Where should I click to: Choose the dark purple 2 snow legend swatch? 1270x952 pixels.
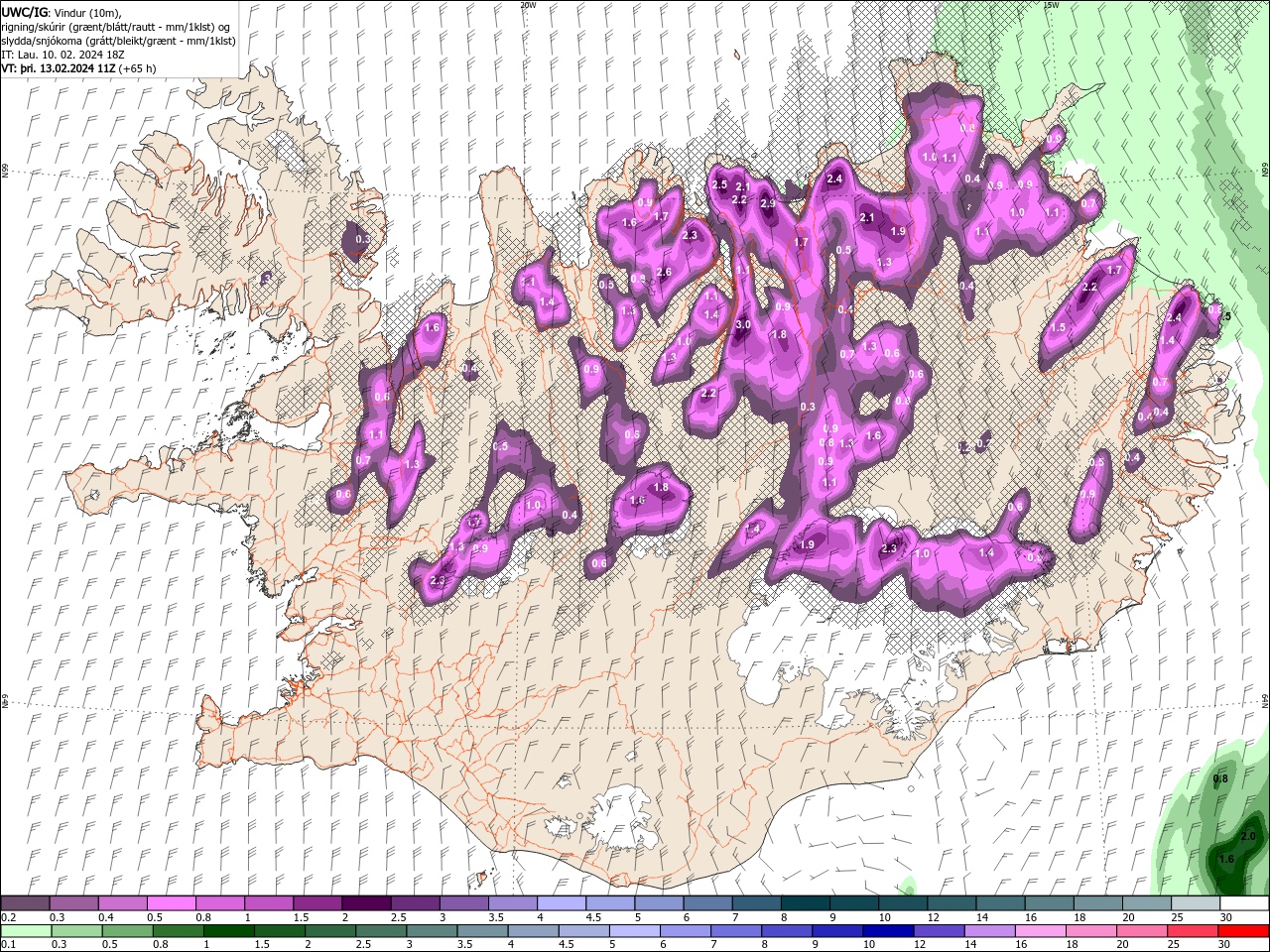click(x=365, y=902)
